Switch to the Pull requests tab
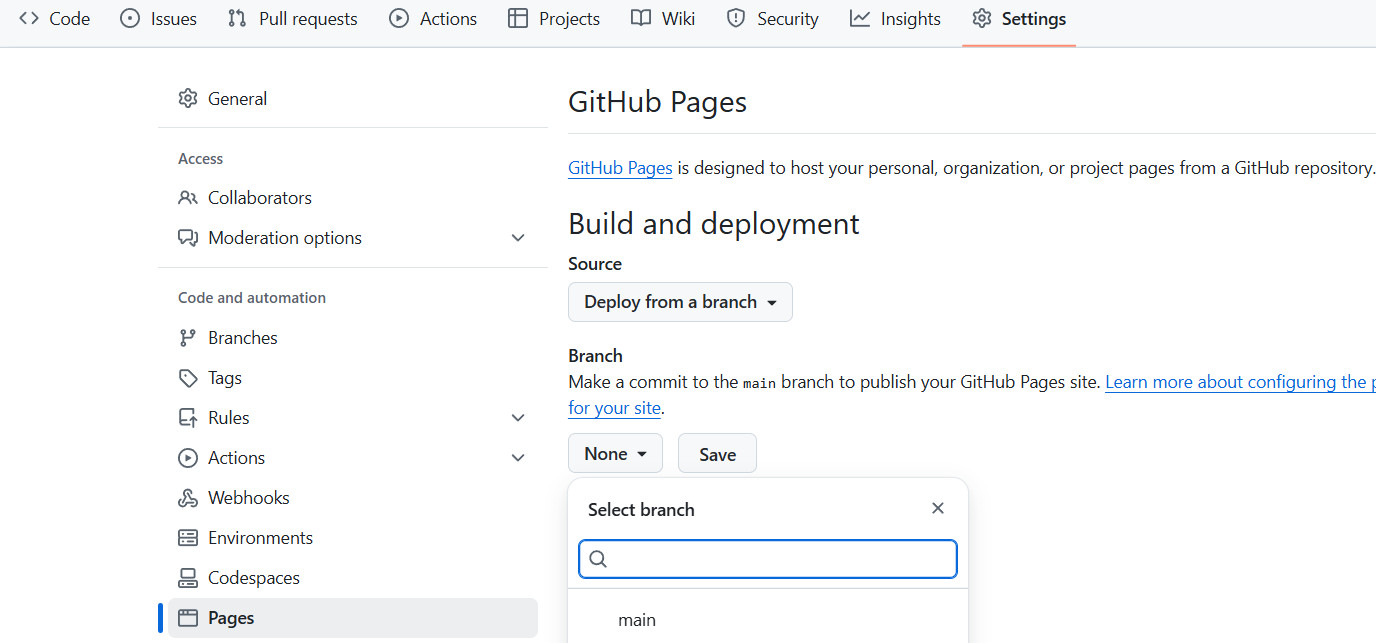 [x=292, y=19]
